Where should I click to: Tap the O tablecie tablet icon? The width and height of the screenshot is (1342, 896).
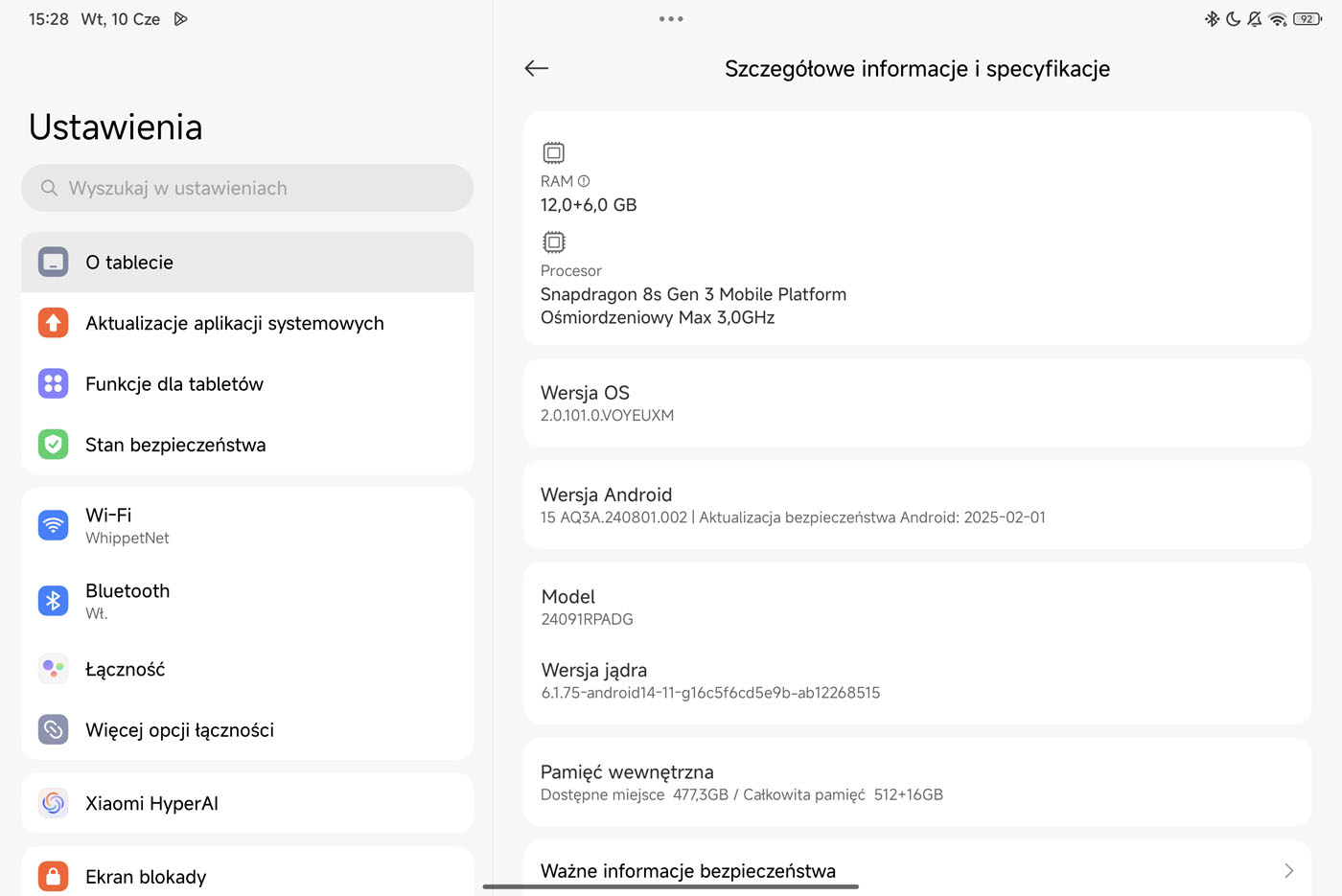click(x=54, y=262)
